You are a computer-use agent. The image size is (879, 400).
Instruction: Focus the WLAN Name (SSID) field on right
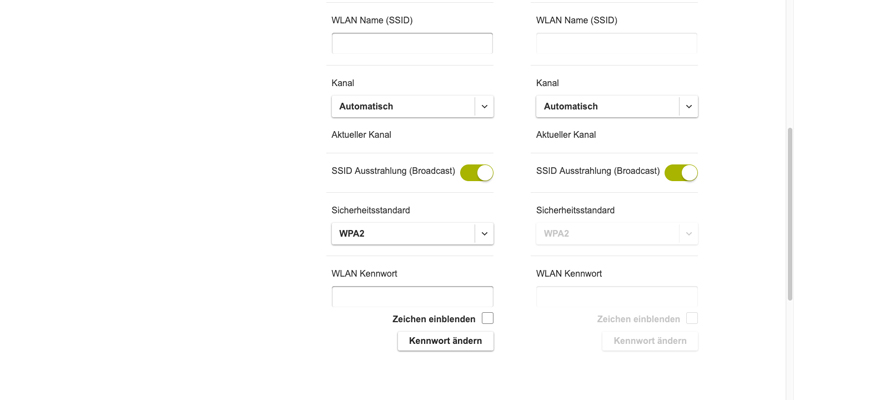(616, 44)
